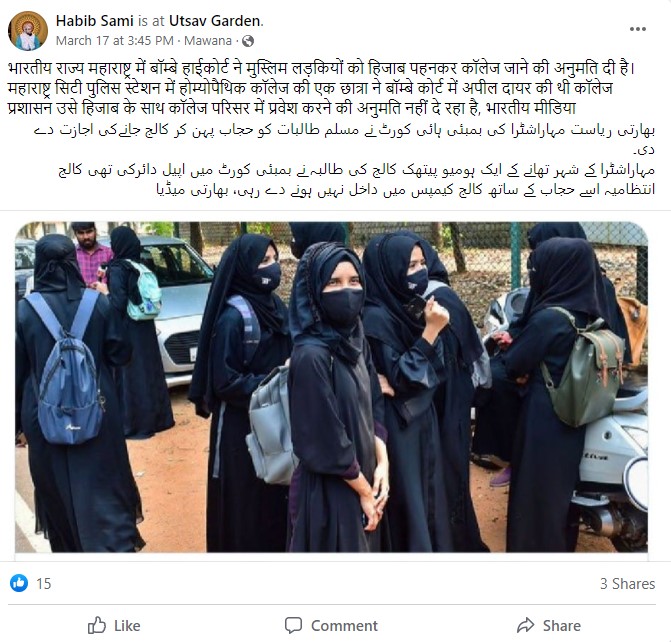The height and width of the screenshot is (642, 671).
Task: Open the March 17 at 3:45 PM timestamp
Action: click(115, 41)
